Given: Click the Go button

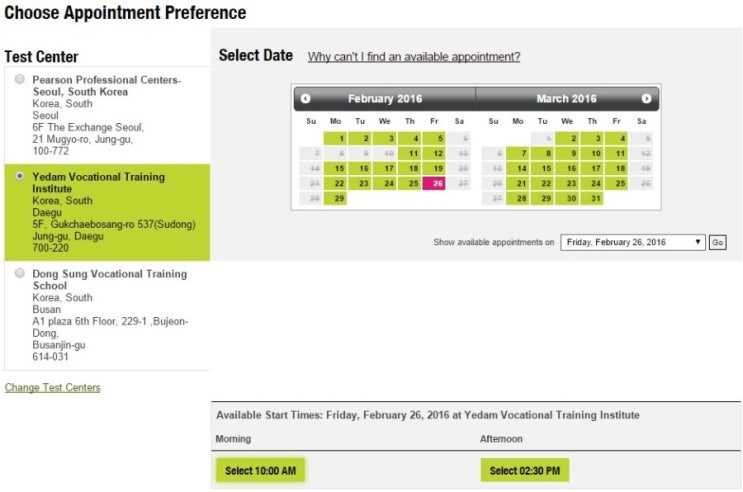Looking at the screenshot, I should (x=717, y=242).
